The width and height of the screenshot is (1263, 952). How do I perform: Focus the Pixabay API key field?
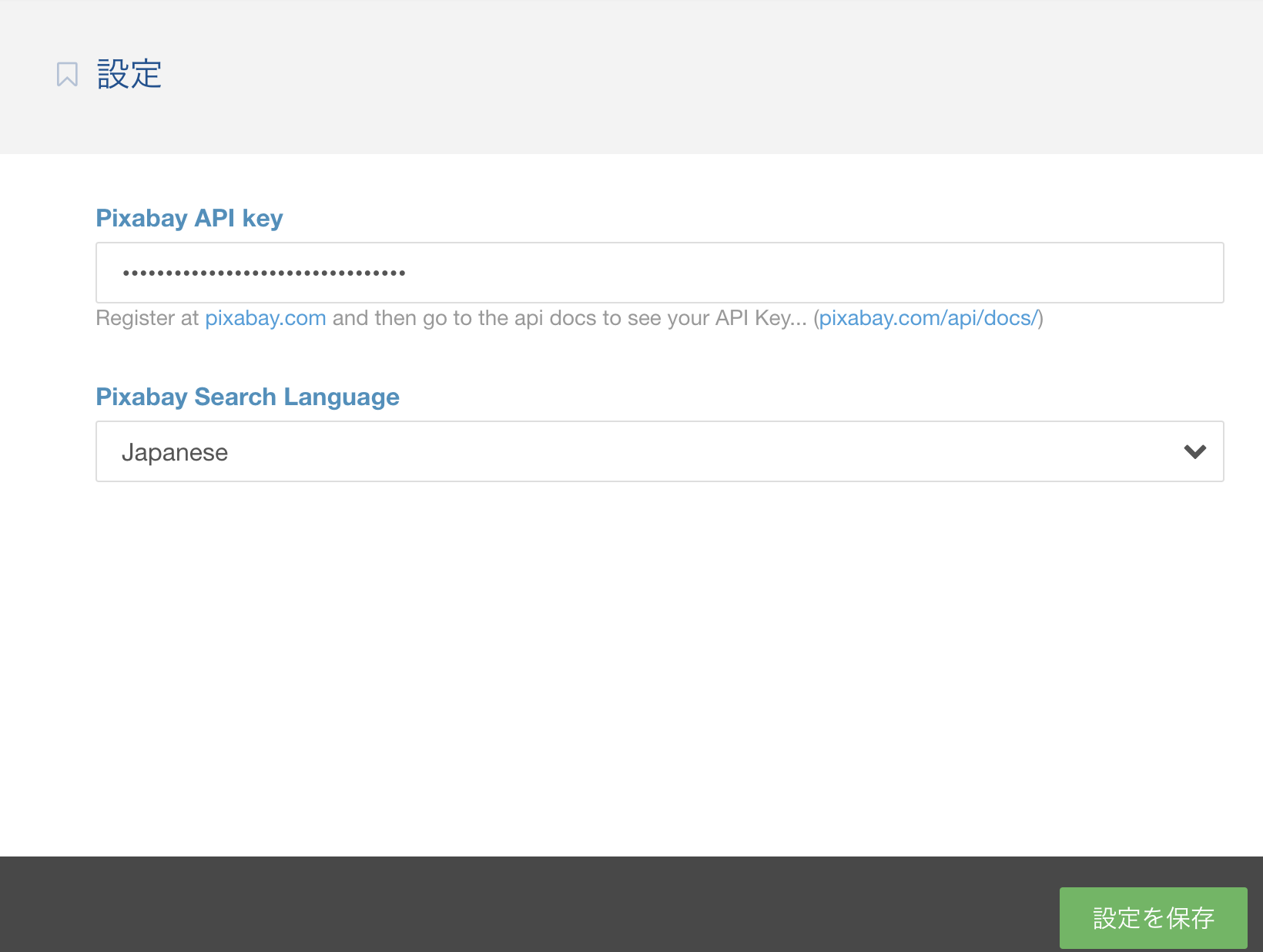(x=660, y=273)
